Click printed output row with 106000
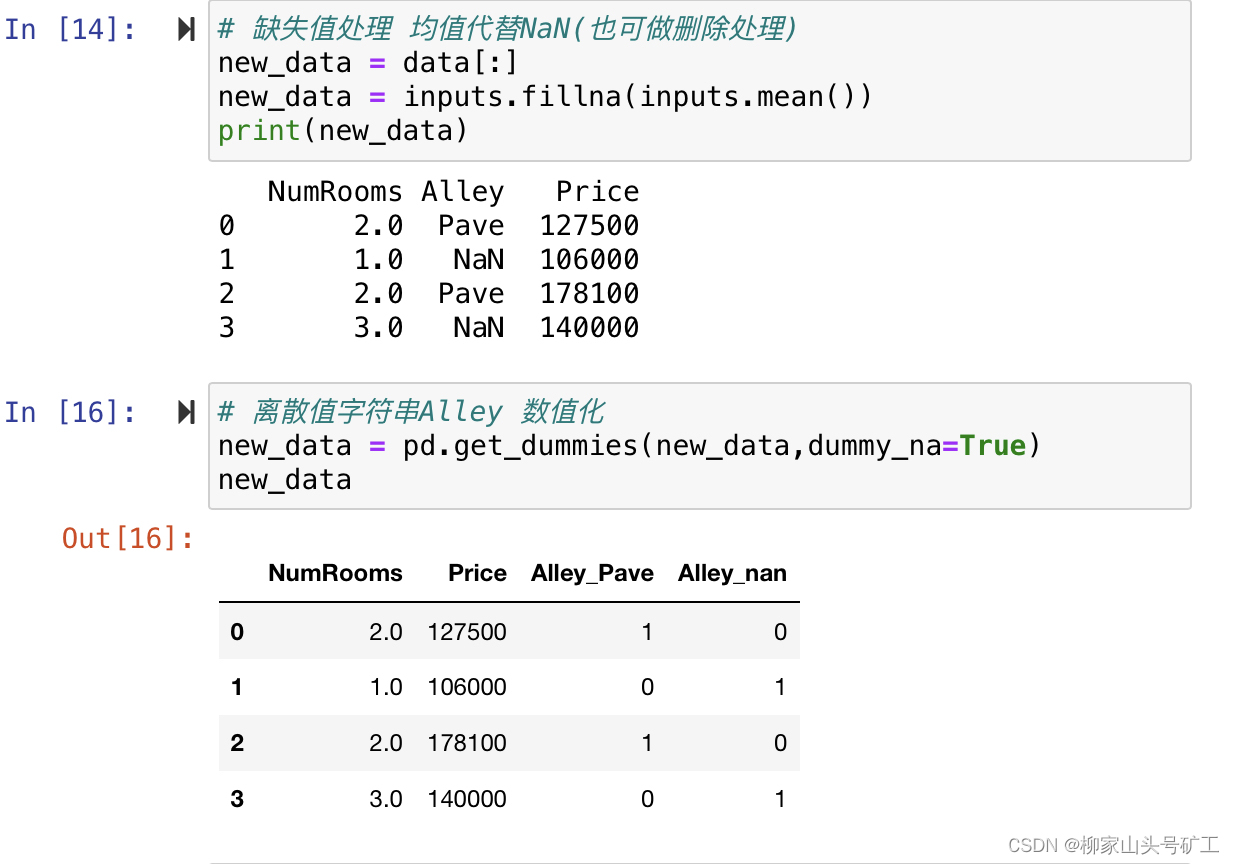The height and width of the screenshot is (864, 1234). pos(429,260)
